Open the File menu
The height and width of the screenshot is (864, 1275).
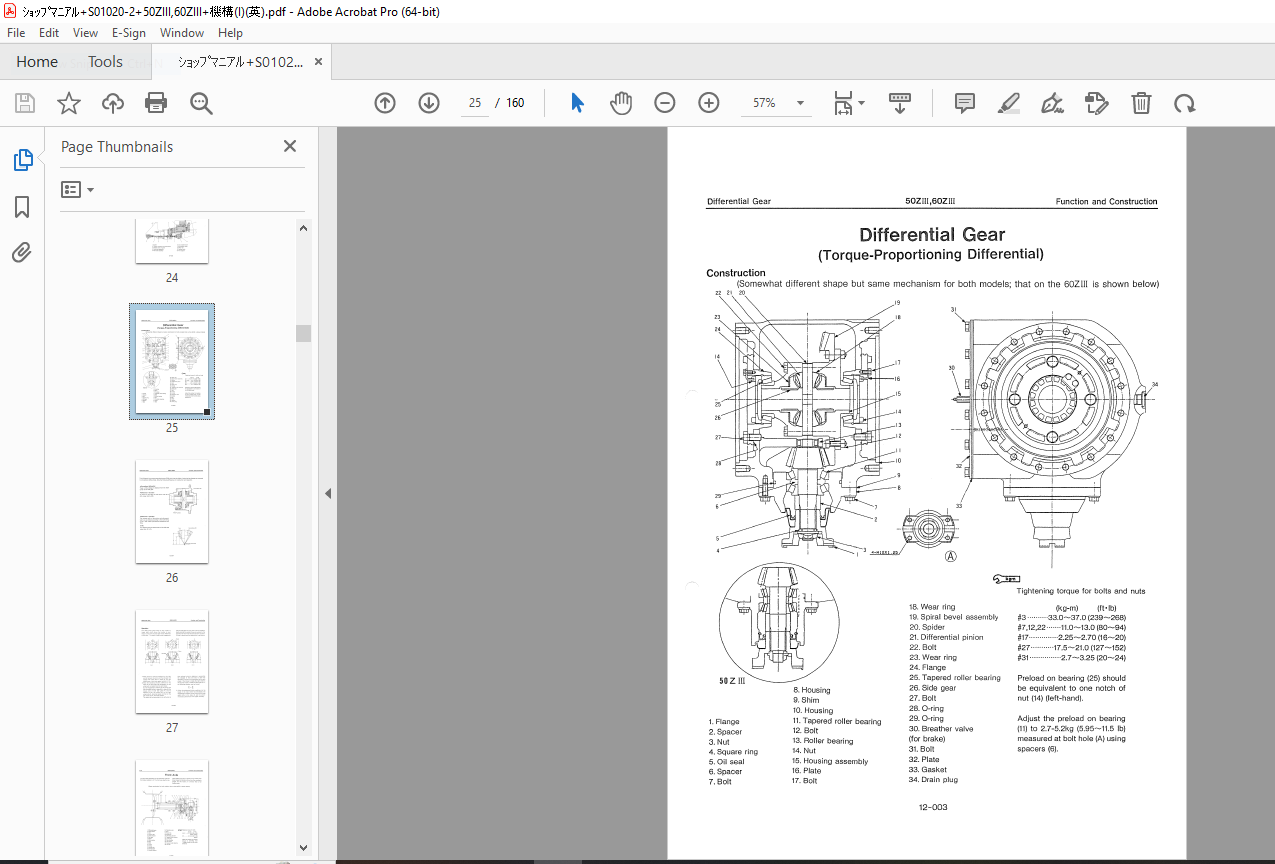[x=16, y=33]
